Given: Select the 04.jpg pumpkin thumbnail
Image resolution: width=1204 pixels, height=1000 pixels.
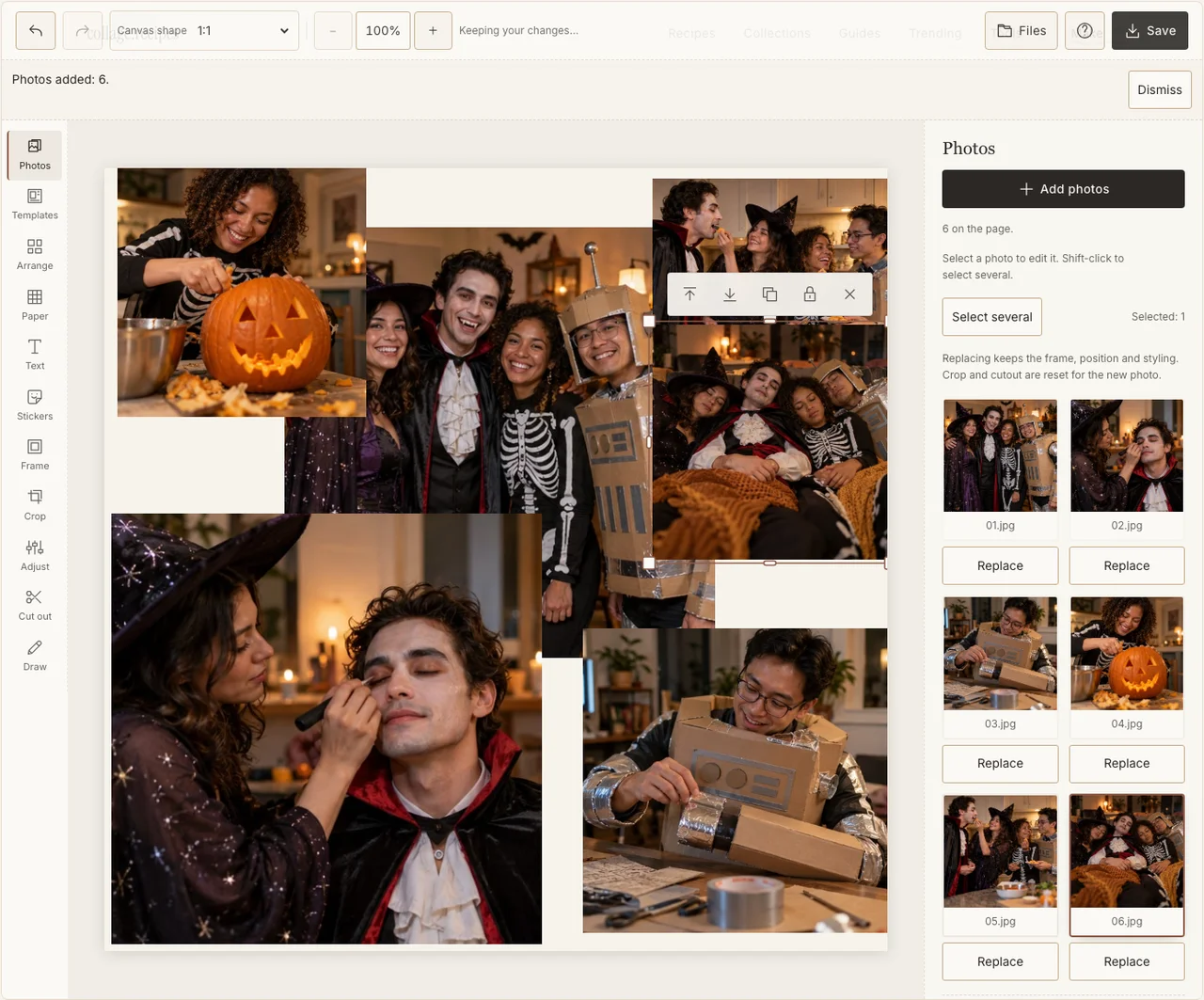Looking at the screenshot, I should (x=1127, y=654).
